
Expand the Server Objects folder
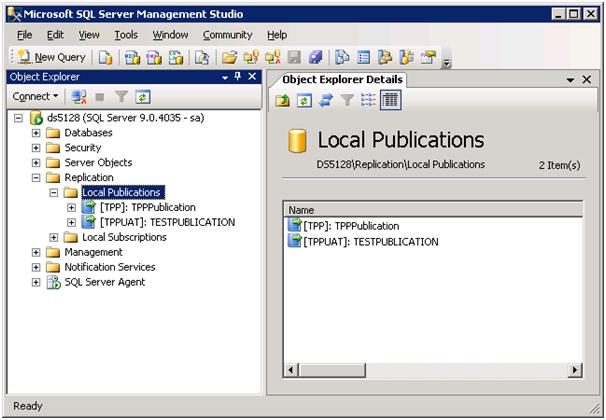pos(36,163)
